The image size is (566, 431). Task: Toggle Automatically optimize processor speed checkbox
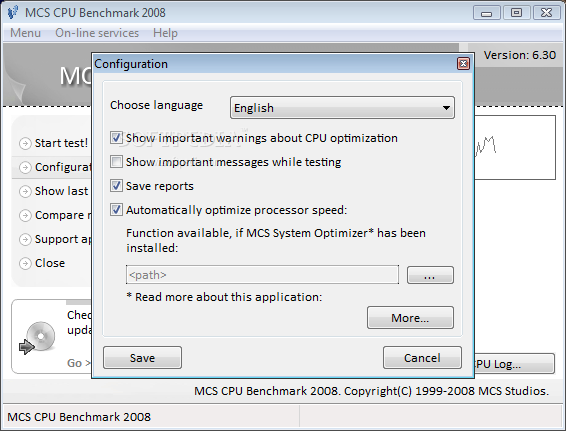coord(116,210)
